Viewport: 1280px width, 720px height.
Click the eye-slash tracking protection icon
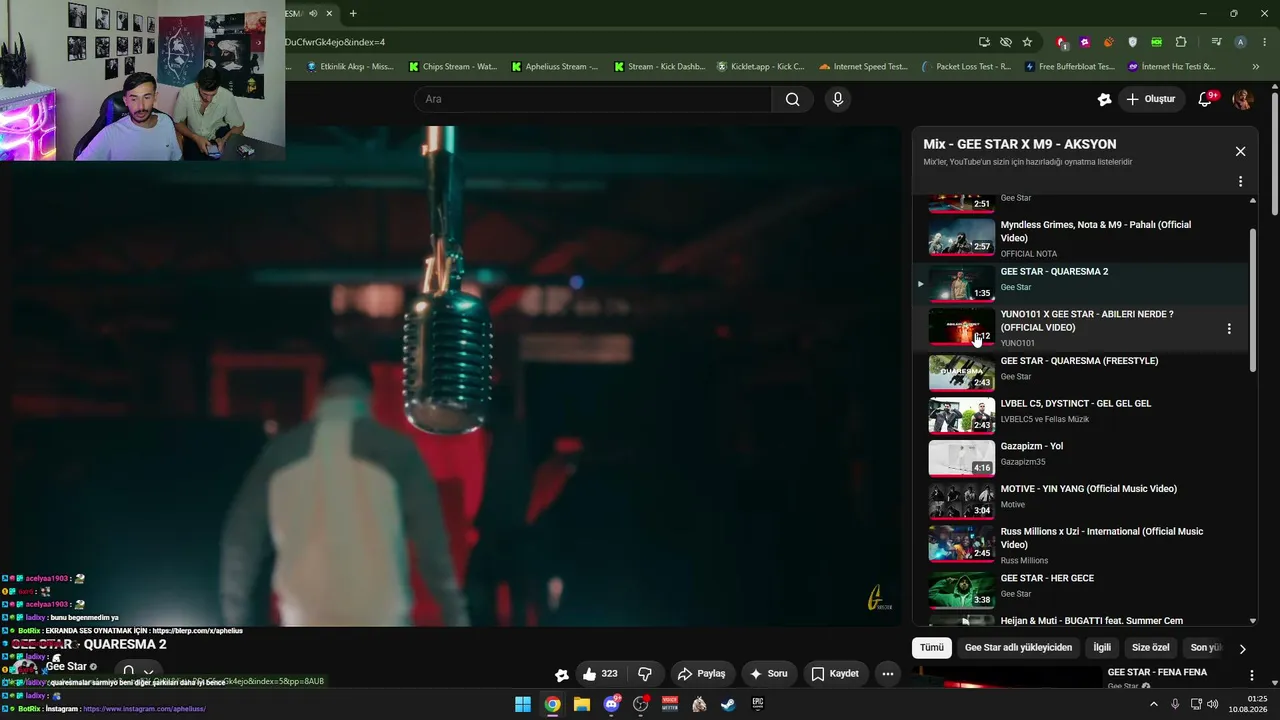(x=1006, y=42)
